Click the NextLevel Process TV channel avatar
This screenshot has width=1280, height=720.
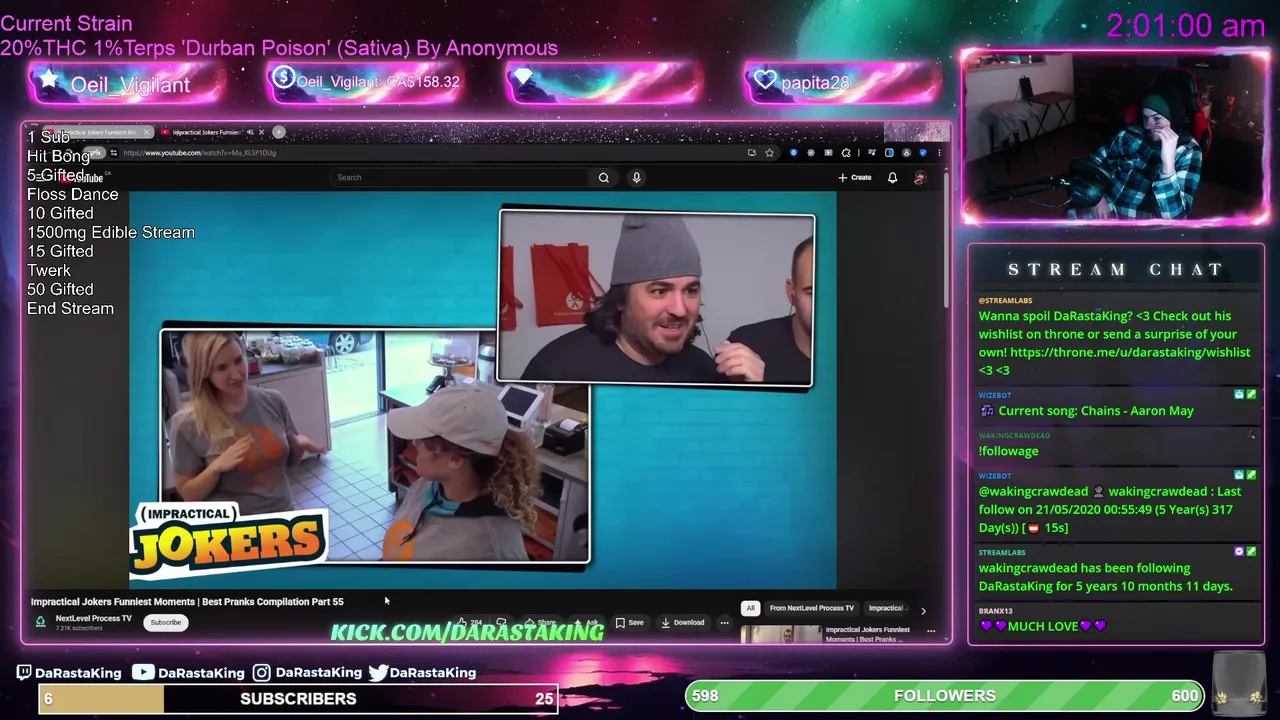[x=41, y=622]
